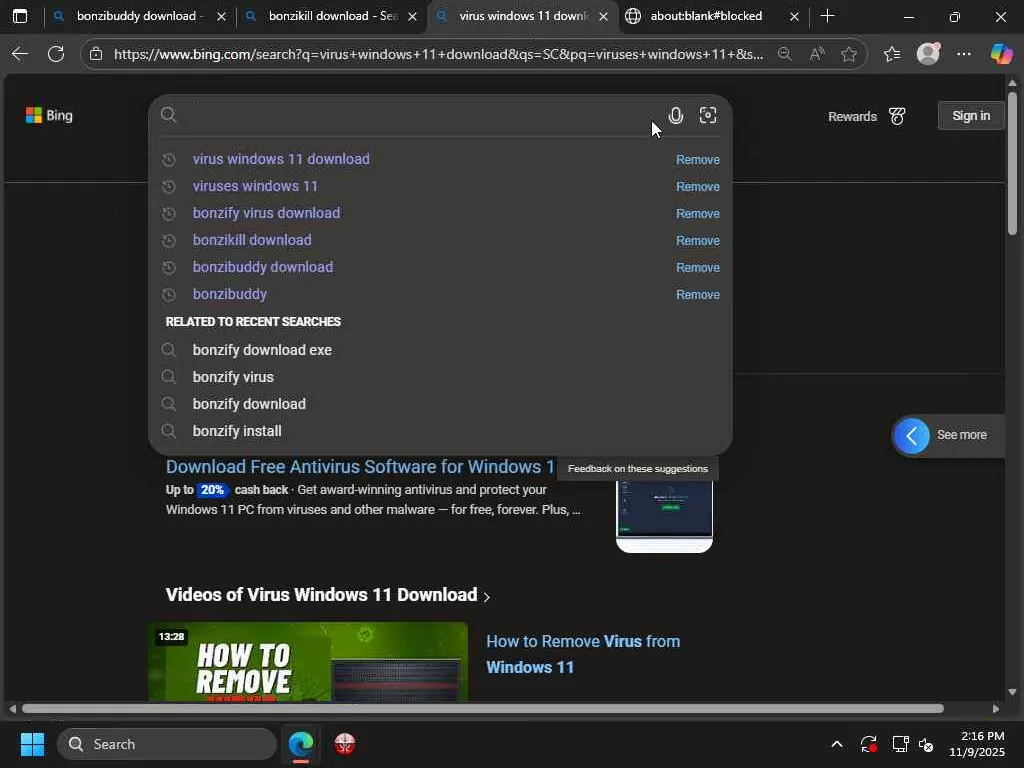Open Microsoft Edge taskbar icon
This screenshot has width=1024, height=768.
point(301,744)
